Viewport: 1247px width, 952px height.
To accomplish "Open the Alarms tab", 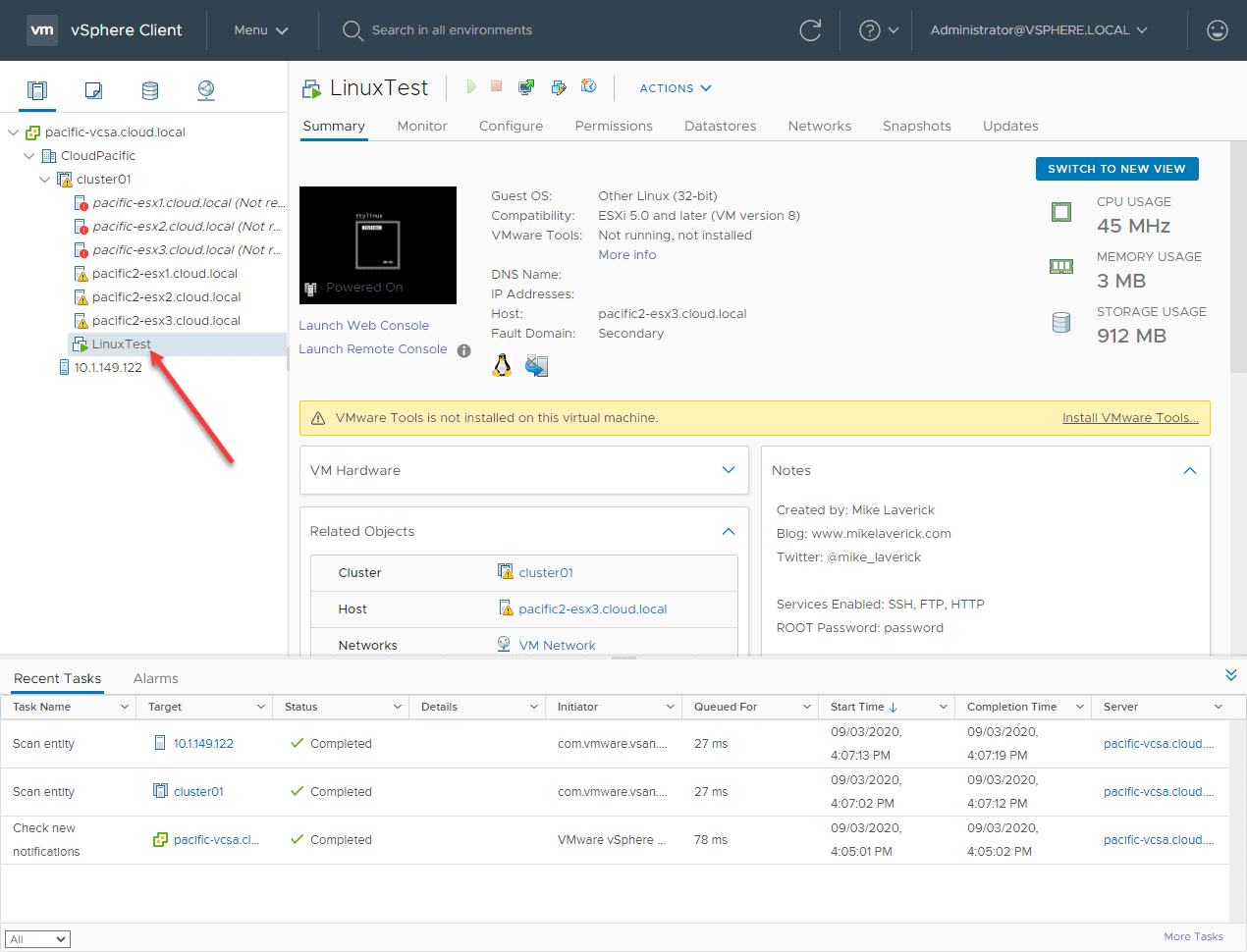I will (x=155, y=678).
